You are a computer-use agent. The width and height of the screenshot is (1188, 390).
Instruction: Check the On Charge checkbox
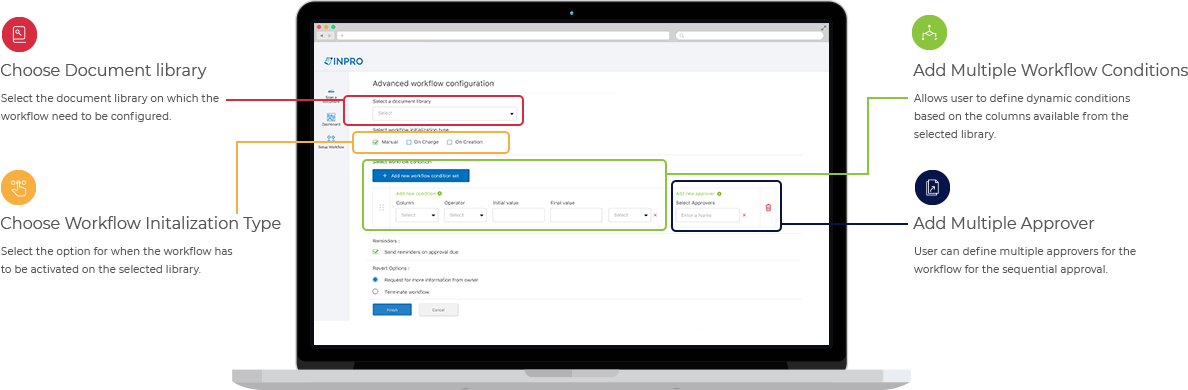(x=409, y=142)
